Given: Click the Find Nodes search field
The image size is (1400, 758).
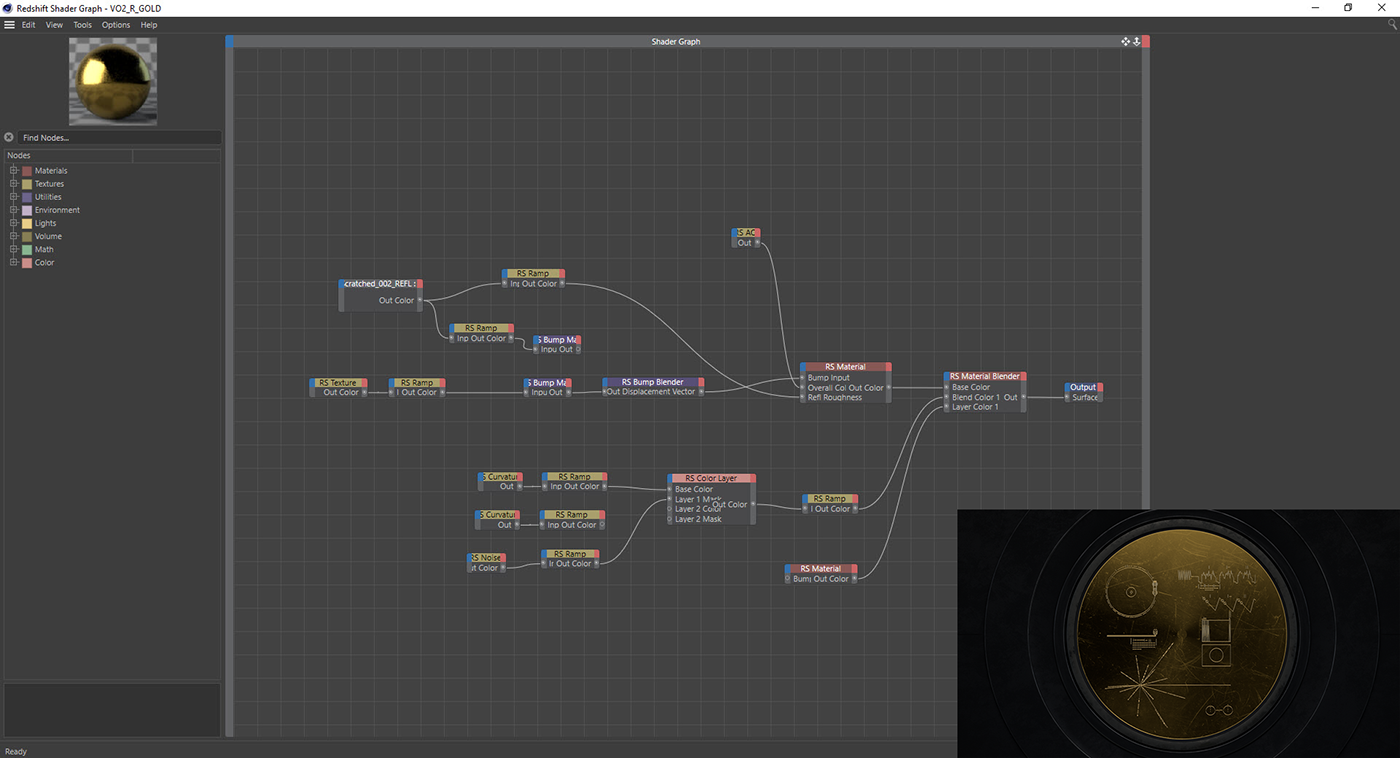Looking at the screenshot, I should [118, 137].
